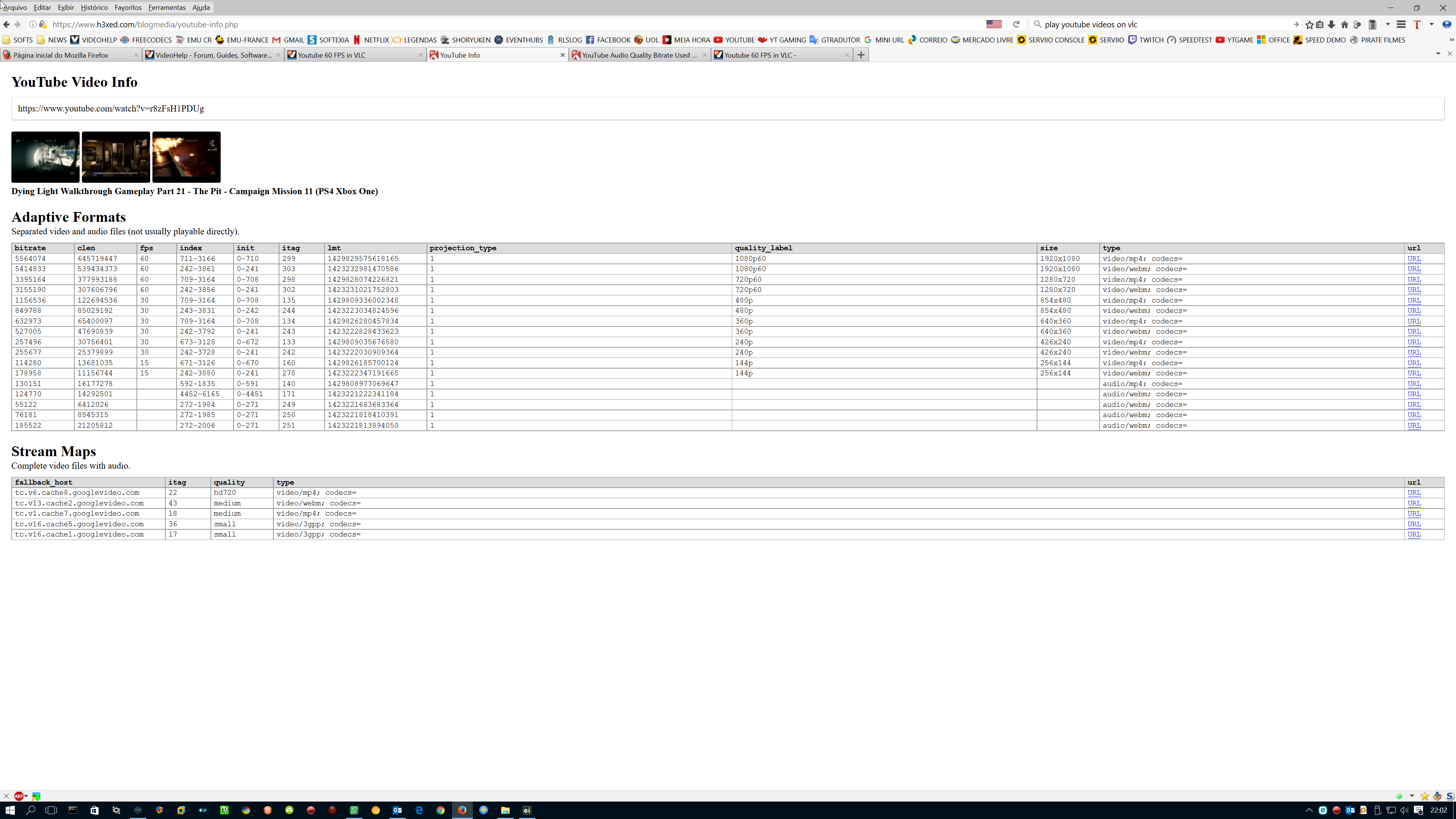Click the YouTube video URL input field
Viewport: 1456px width, 819px height.
728,108
